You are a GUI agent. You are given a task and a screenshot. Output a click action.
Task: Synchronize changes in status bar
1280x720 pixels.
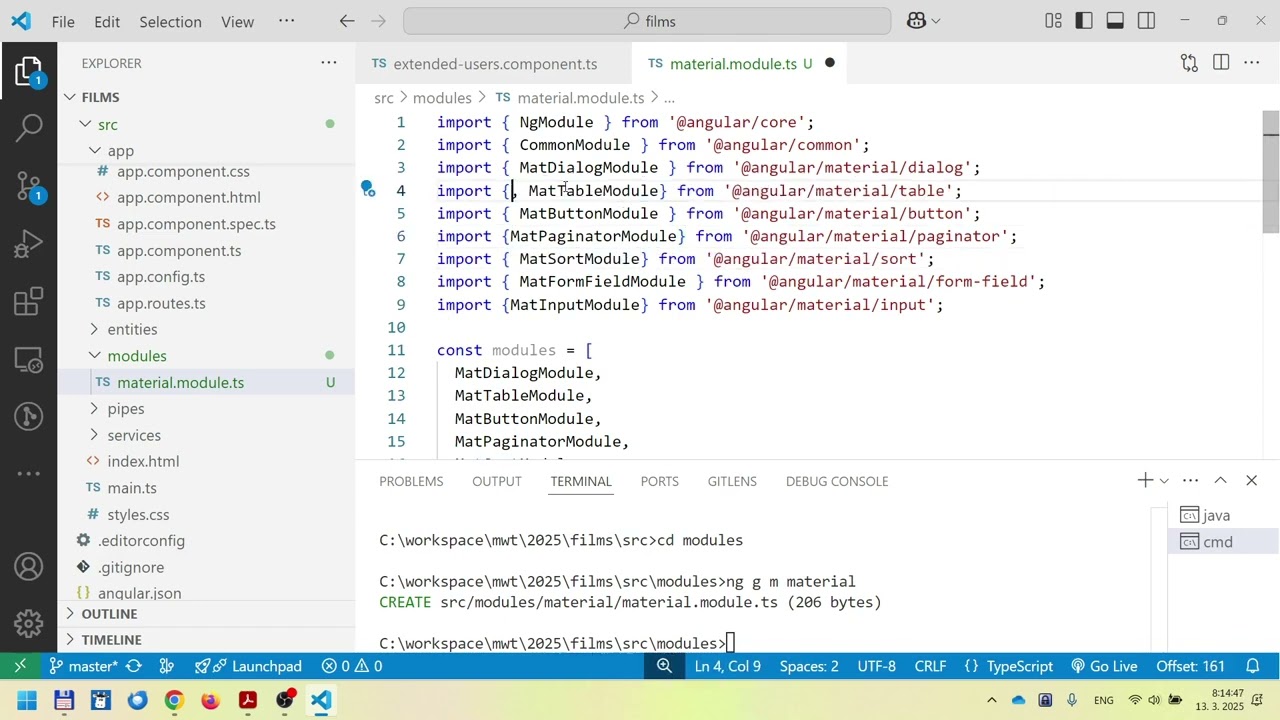[x=134, y=666]
